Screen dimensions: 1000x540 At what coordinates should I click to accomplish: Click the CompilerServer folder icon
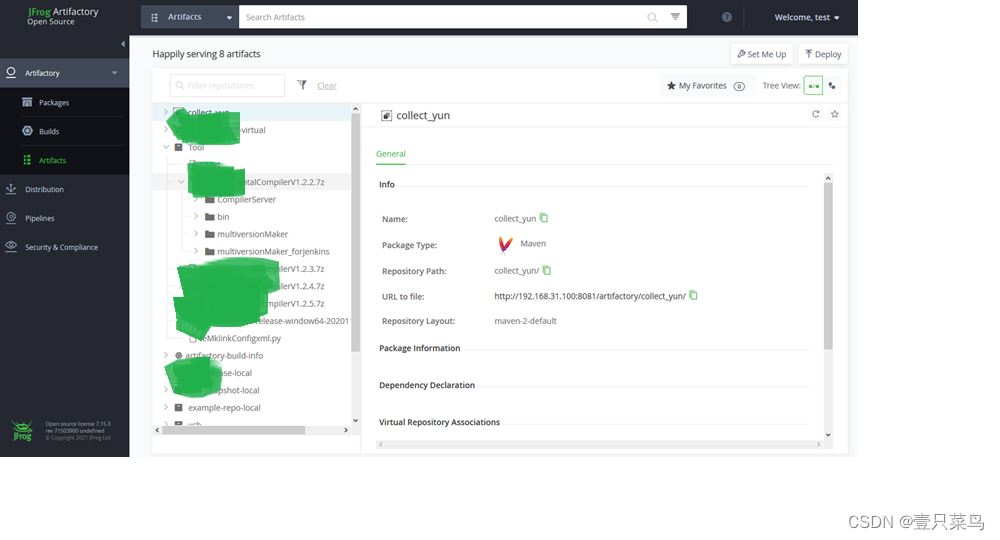tap(209, 200)
